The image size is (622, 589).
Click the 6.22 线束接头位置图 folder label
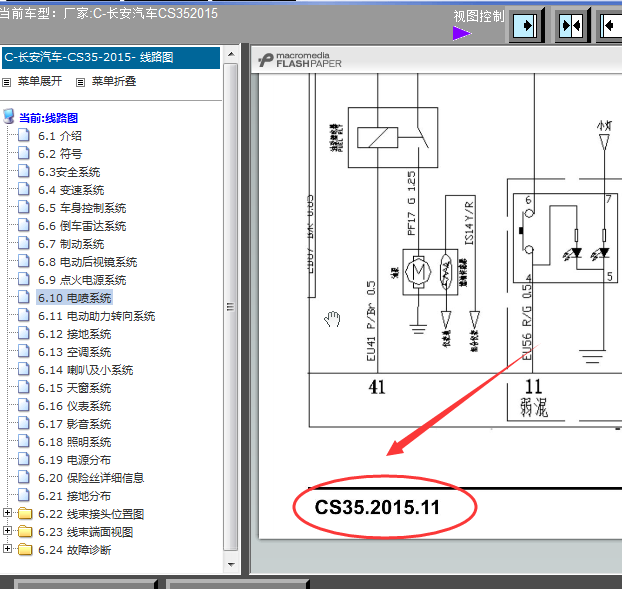tap(91, 514)
